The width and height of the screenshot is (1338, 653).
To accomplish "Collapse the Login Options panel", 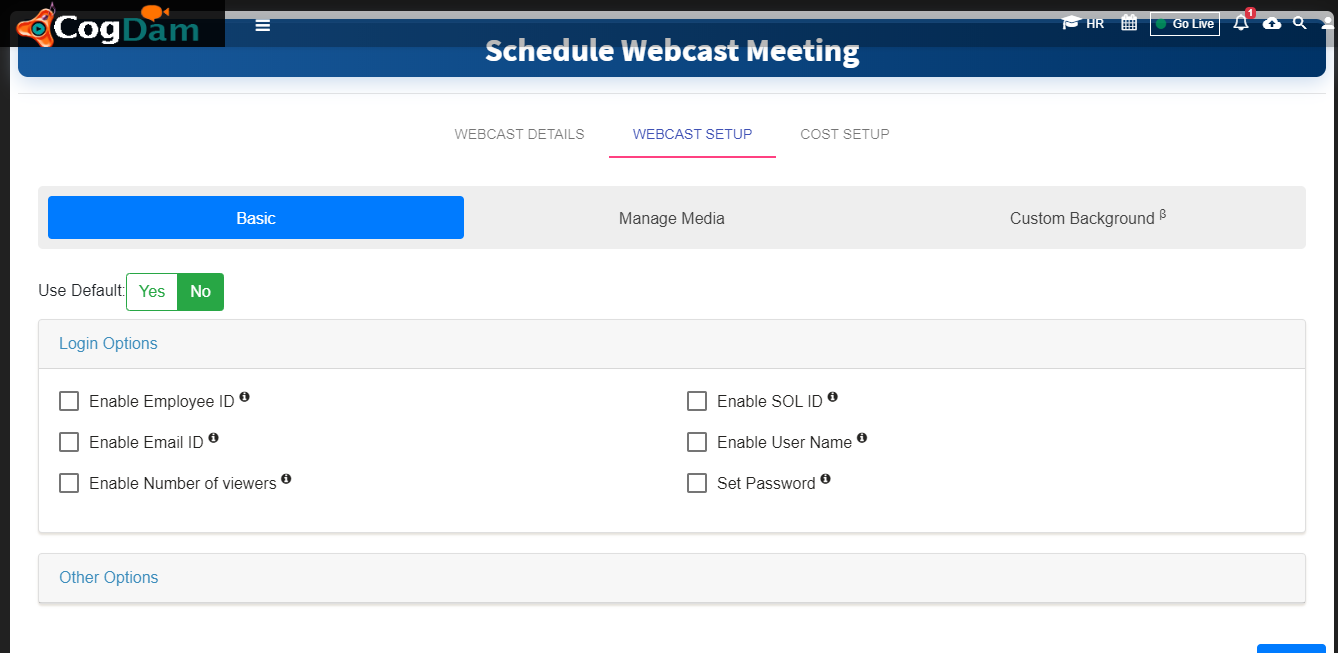I will click(108, 343).
